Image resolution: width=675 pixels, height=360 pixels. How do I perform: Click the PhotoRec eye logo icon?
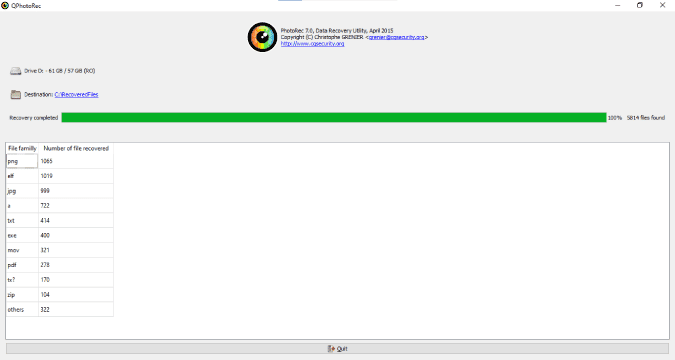tap(262, 37)
